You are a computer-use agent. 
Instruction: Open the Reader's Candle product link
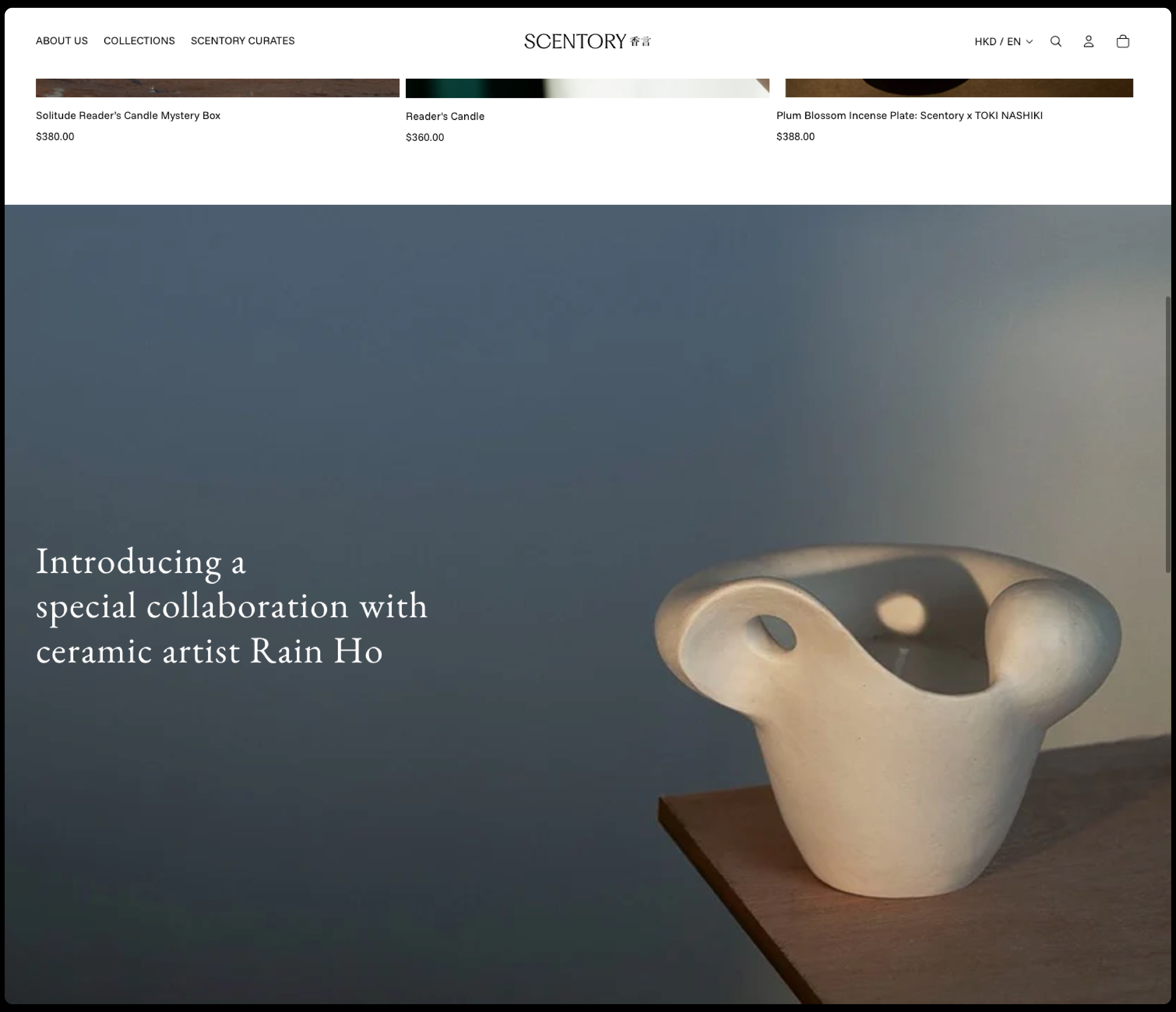click(445, 116)
